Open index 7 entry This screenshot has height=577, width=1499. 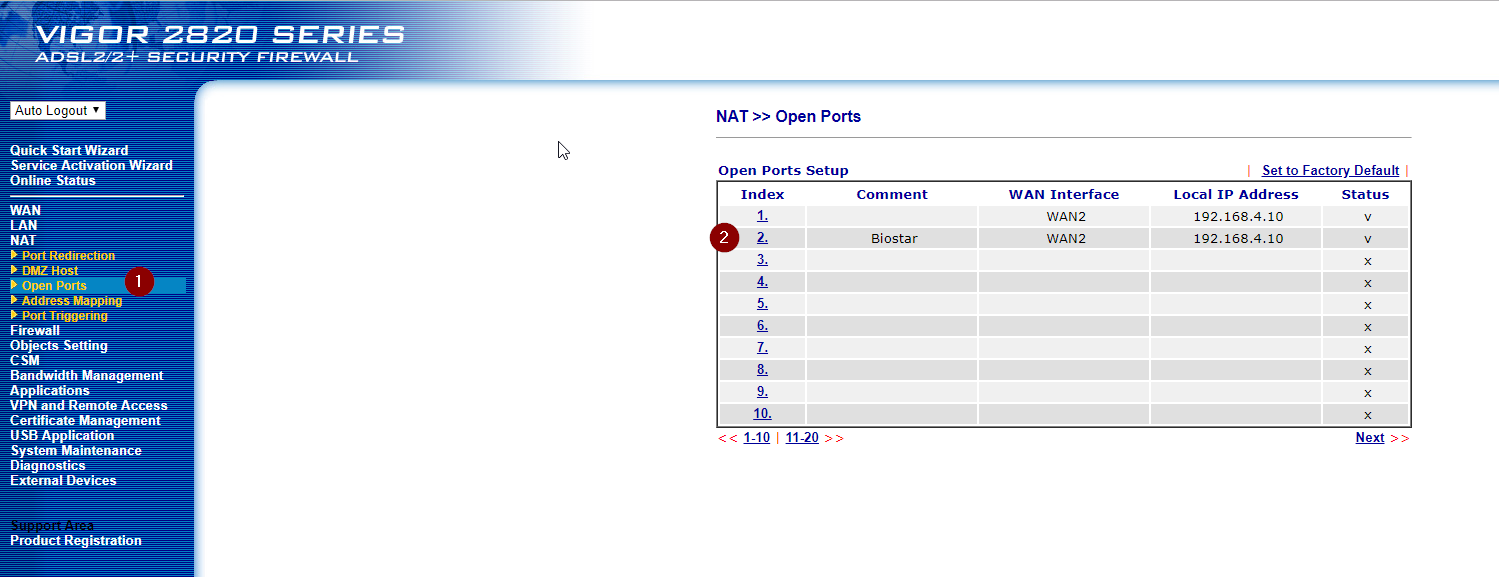pyautogui.click(x=762, y=348)
